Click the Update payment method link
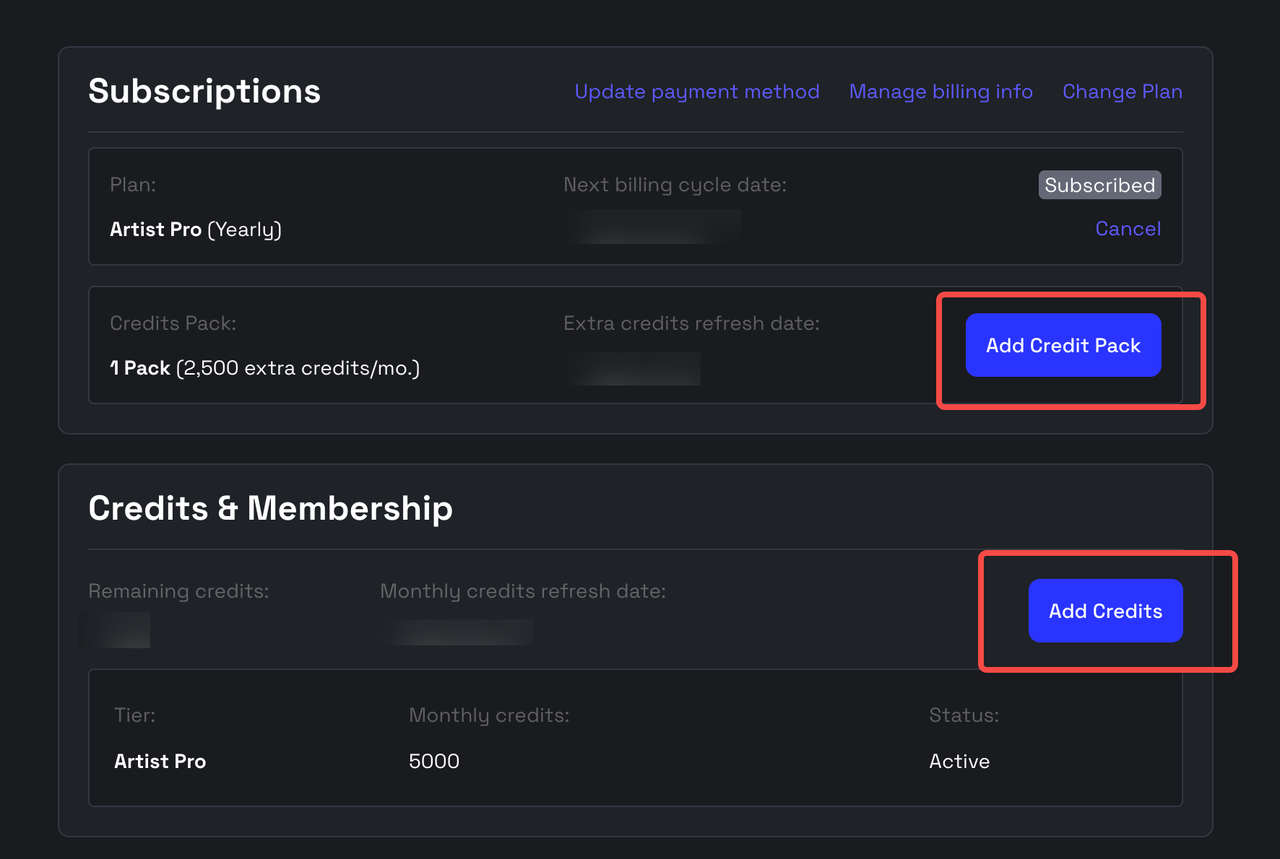Screen dimensions: 1280x859 697,92
